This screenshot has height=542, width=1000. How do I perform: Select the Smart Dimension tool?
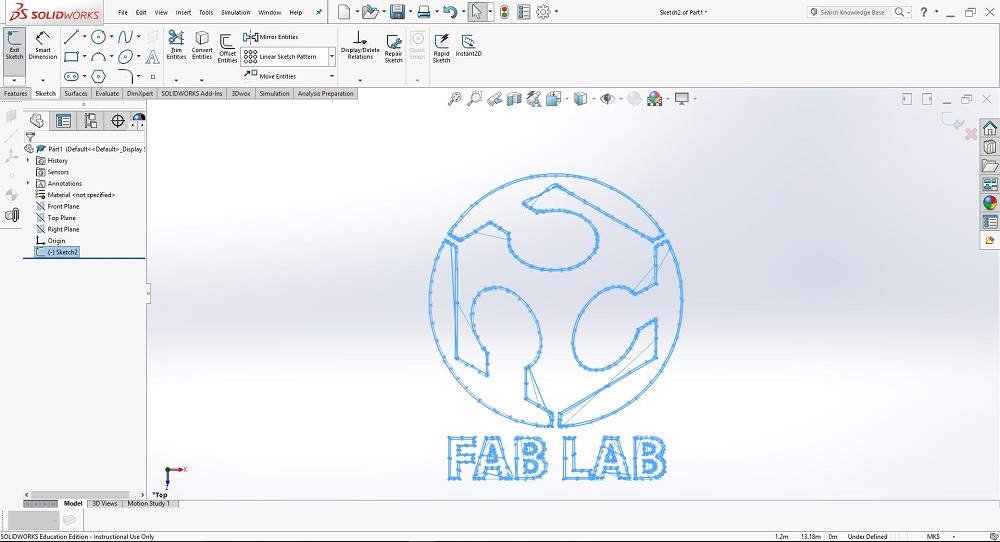tap(43, 45)
